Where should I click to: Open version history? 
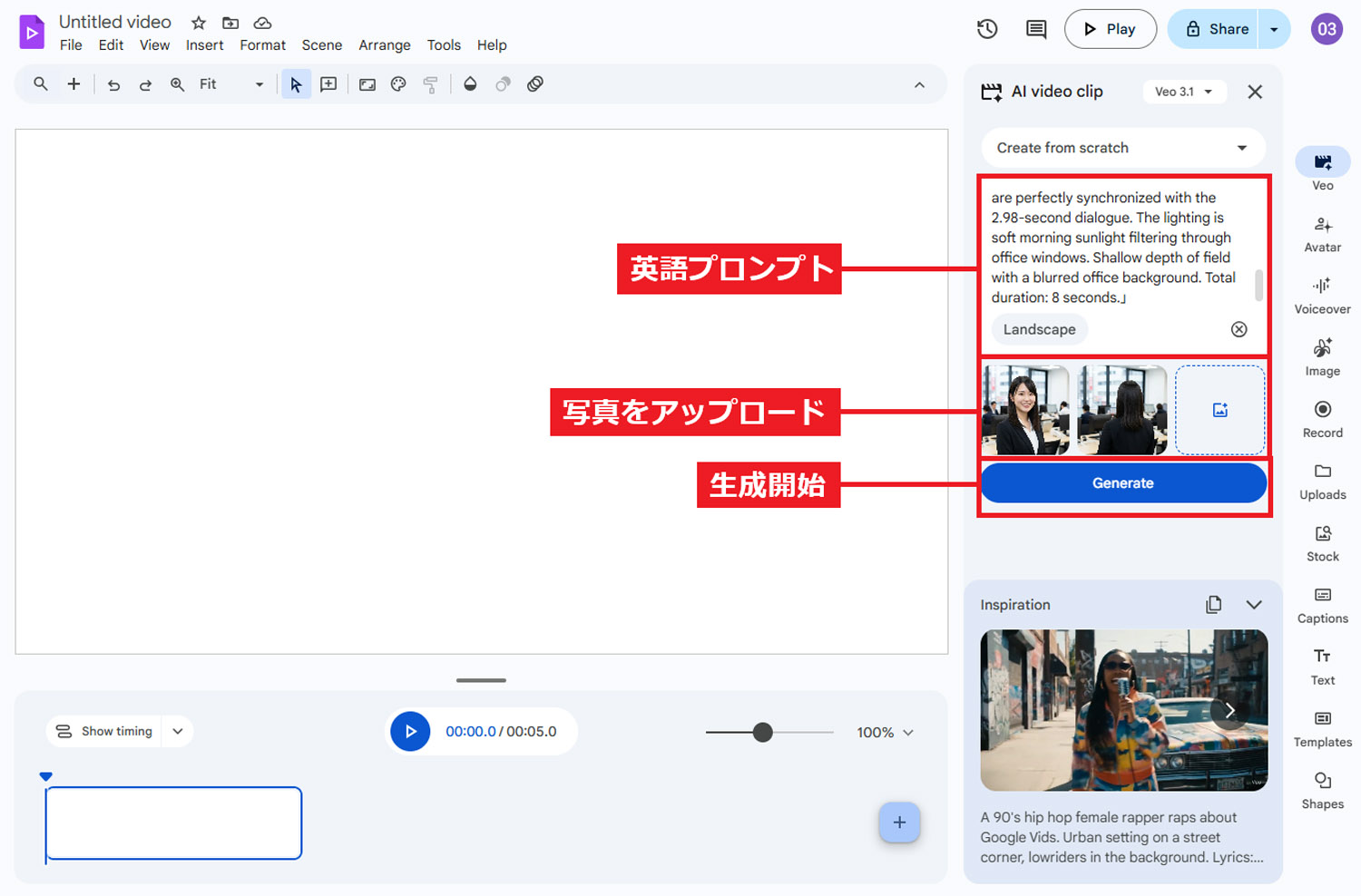[x=987, y=29]
